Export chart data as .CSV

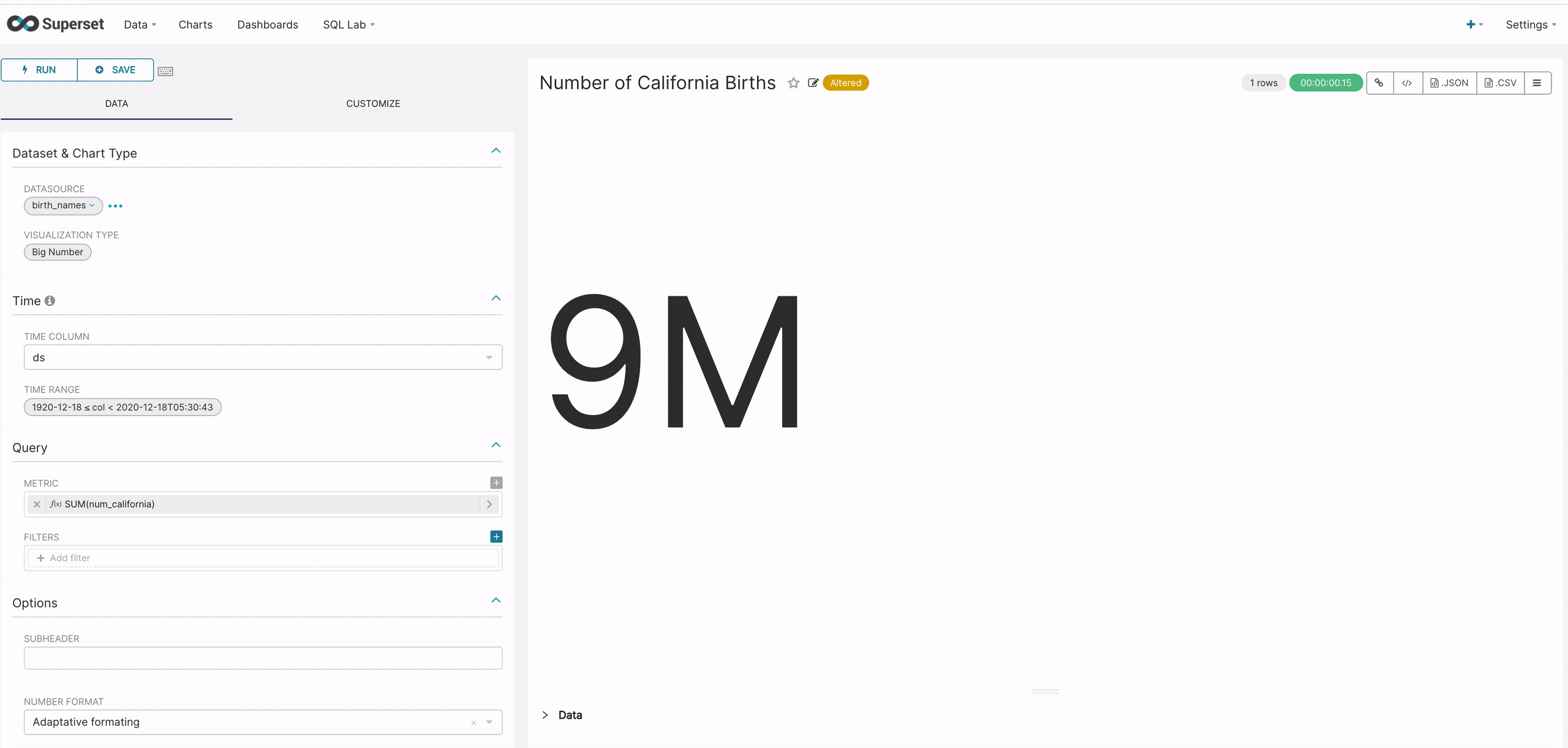tap(1500, 83)
